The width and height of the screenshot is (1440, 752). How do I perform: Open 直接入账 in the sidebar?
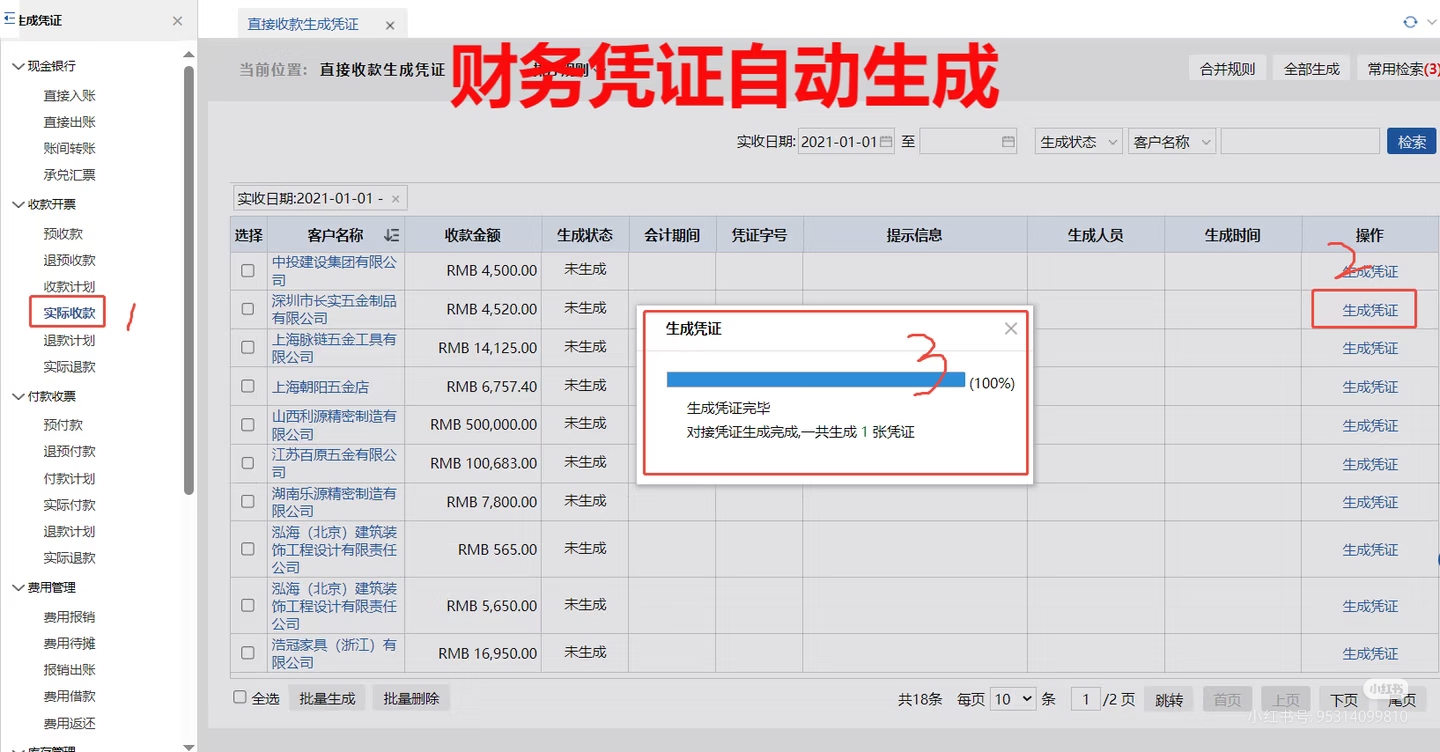point(69,96)
